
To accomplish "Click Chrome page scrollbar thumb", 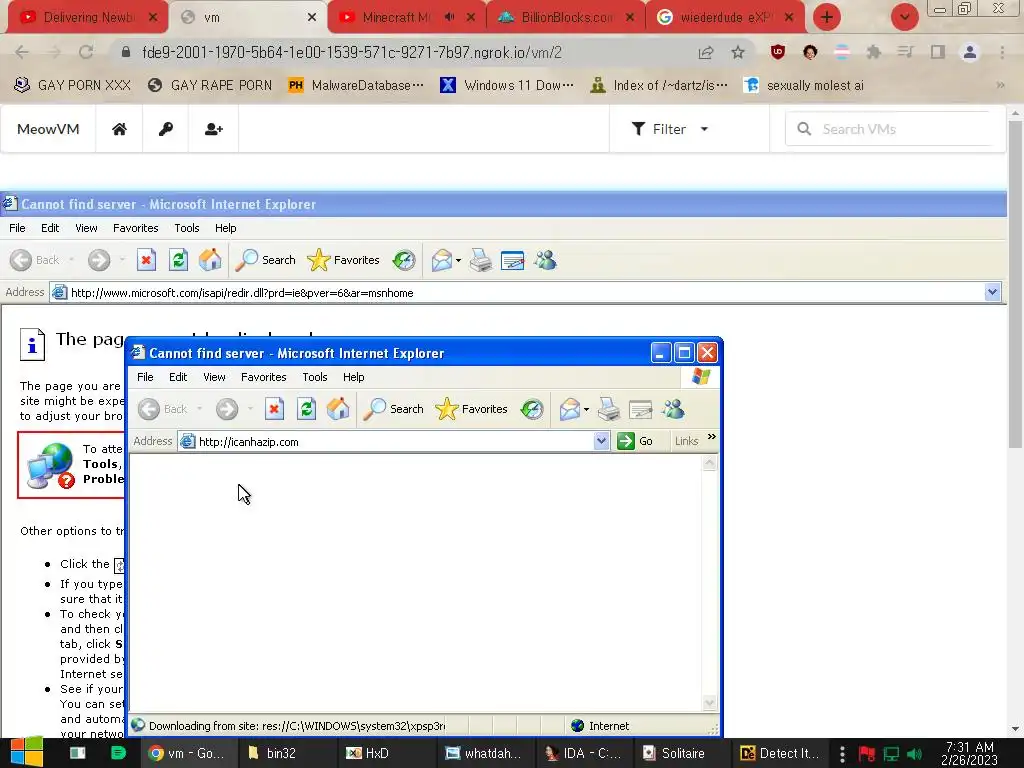I will 1015,284.
